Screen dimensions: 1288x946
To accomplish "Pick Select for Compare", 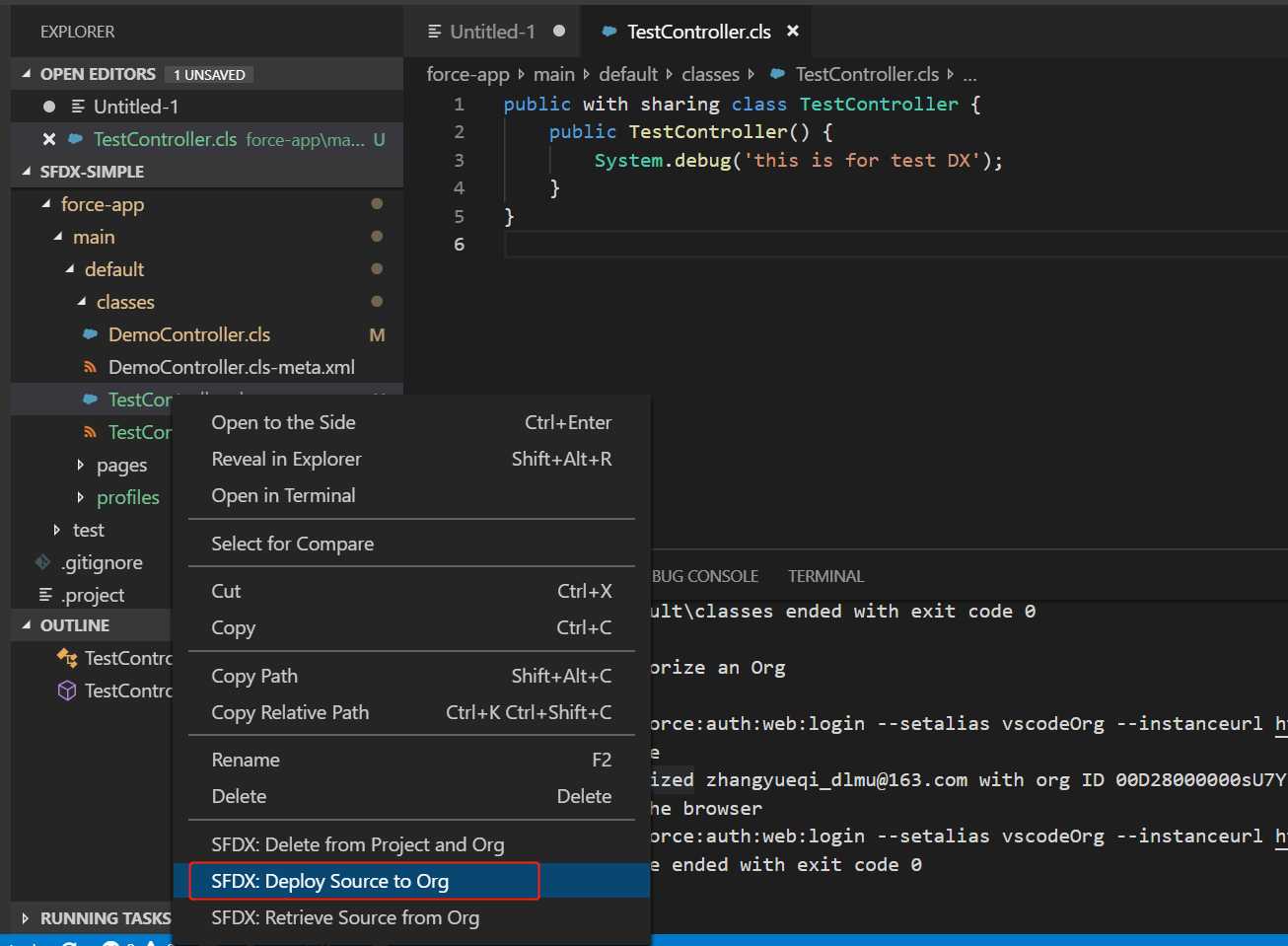I will [x=411, y=544].
